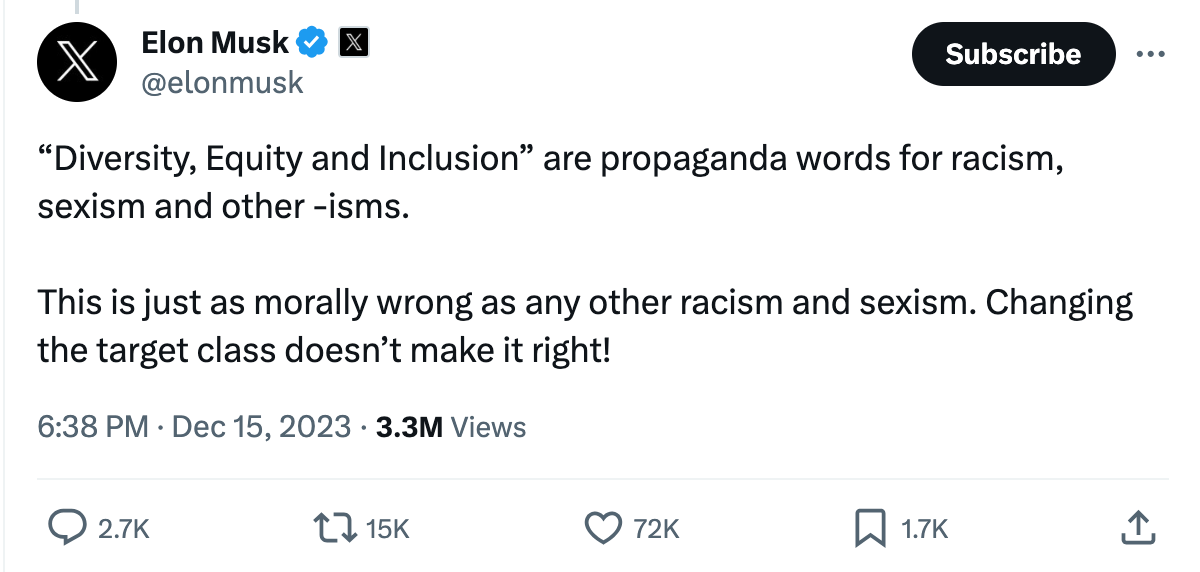The width and height of the screenshot is (1200, 572).
Task: Click the blue verified checkmark badge
Action: (313, 43)
